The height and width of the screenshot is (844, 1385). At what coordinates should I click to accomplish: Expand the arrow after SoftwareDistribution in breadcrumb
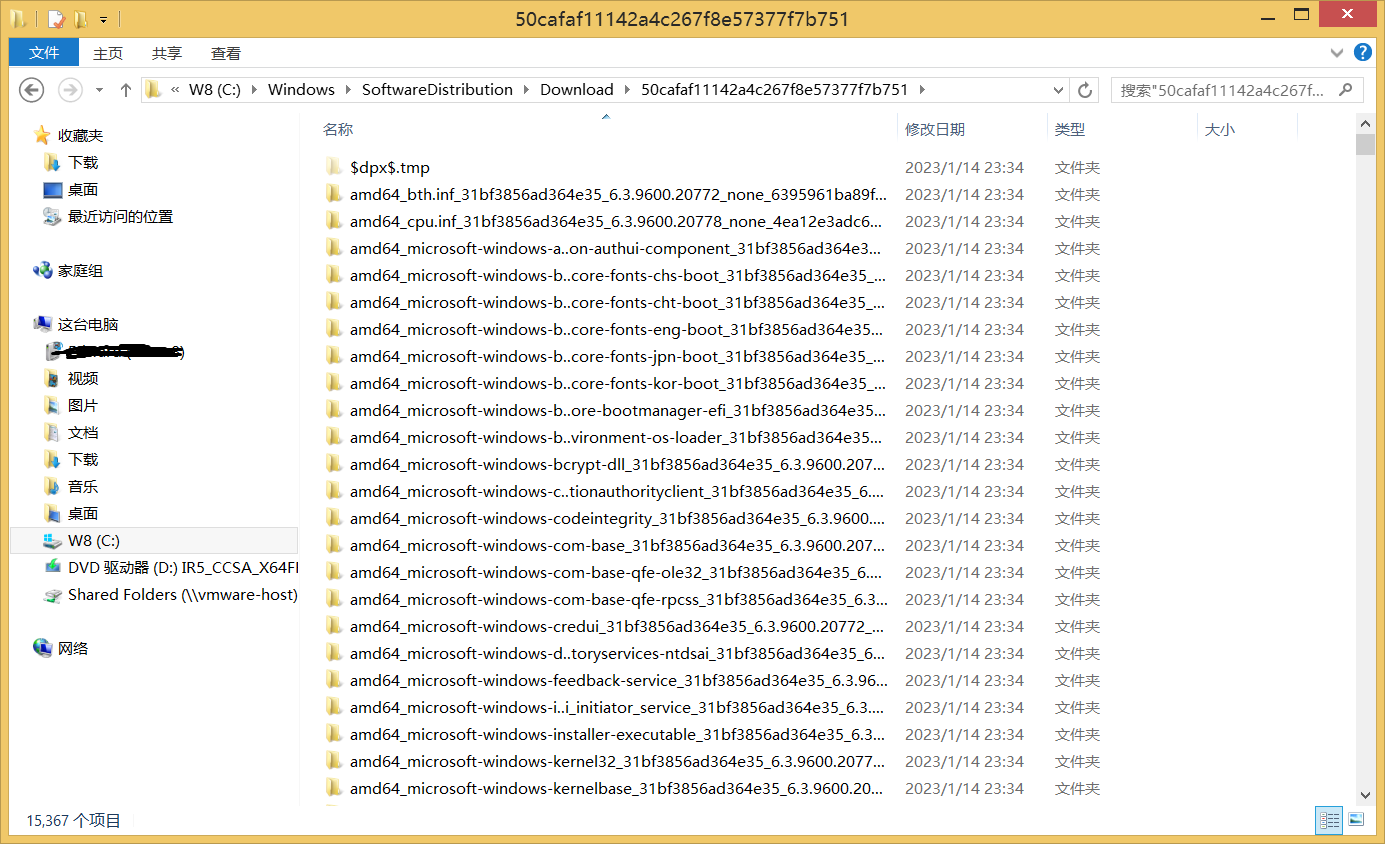527,89
